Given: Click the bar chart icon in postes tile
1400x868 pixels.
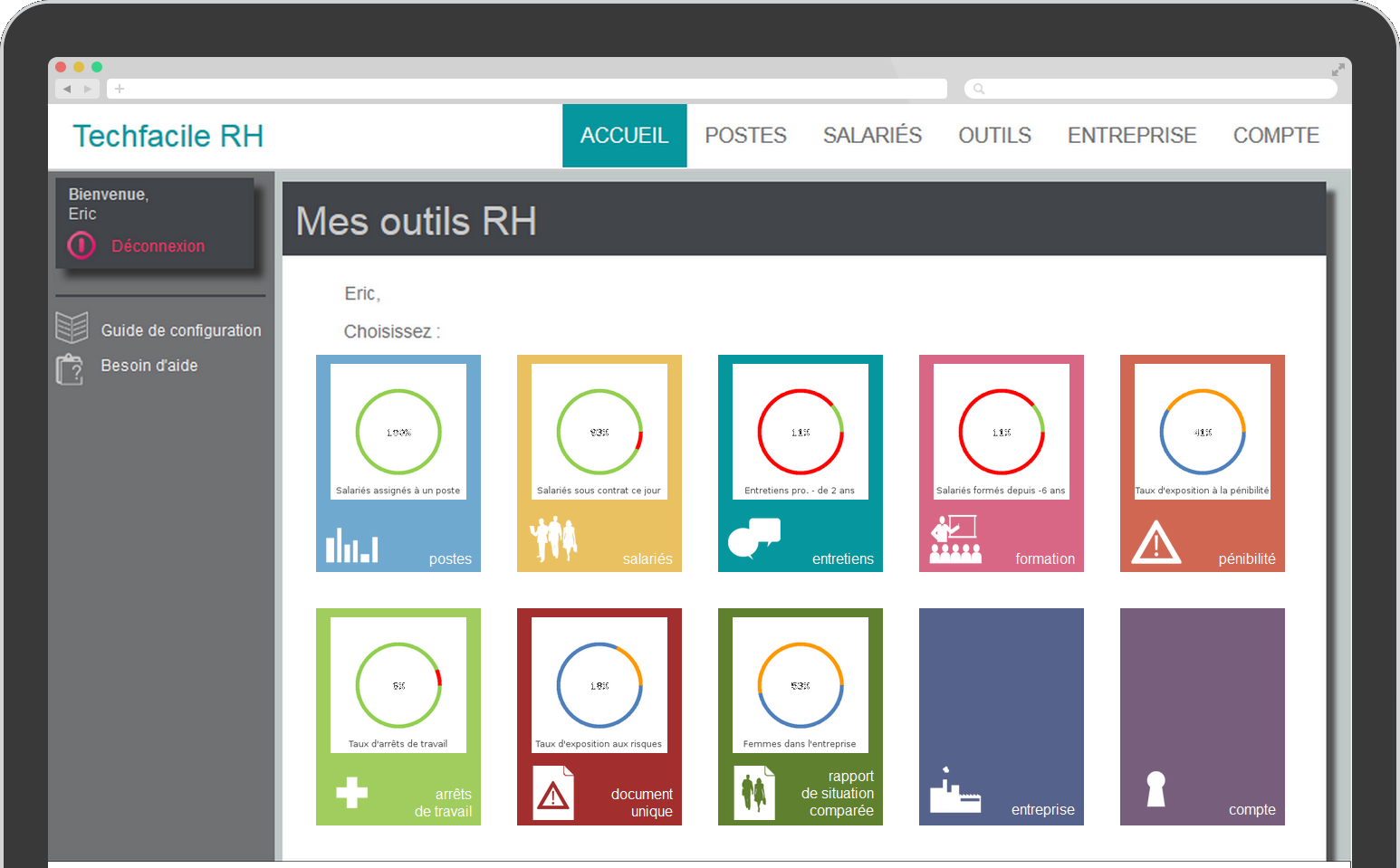Looking at the screenshot, I should pos(351,545).
